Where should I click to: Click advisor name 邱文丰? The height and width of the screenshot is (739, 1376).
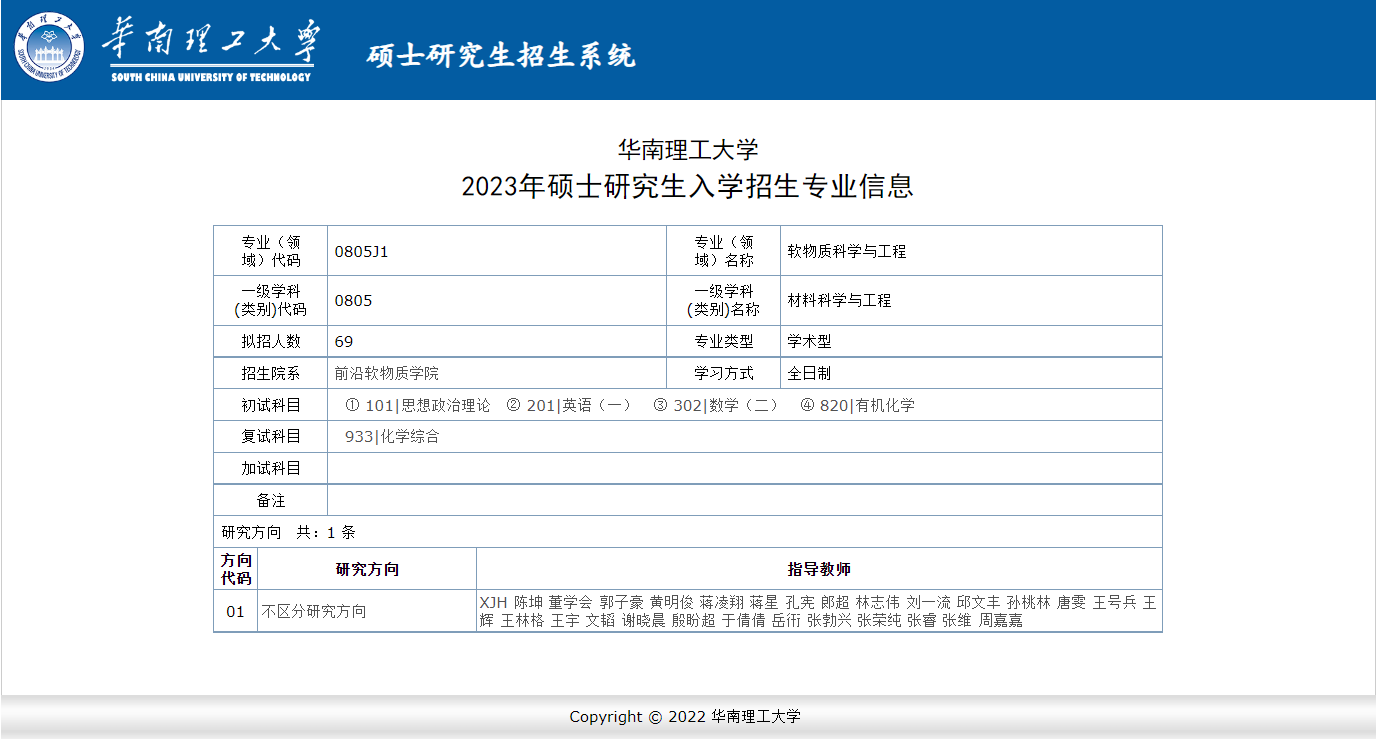pyautogui.click(x=979, y=602)
